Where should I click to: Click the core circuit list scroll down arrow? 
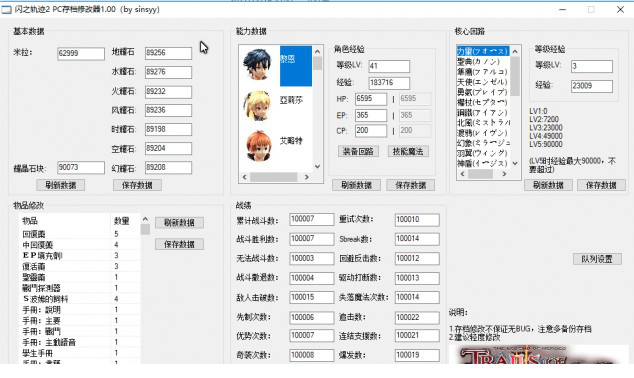click(515, 163)
